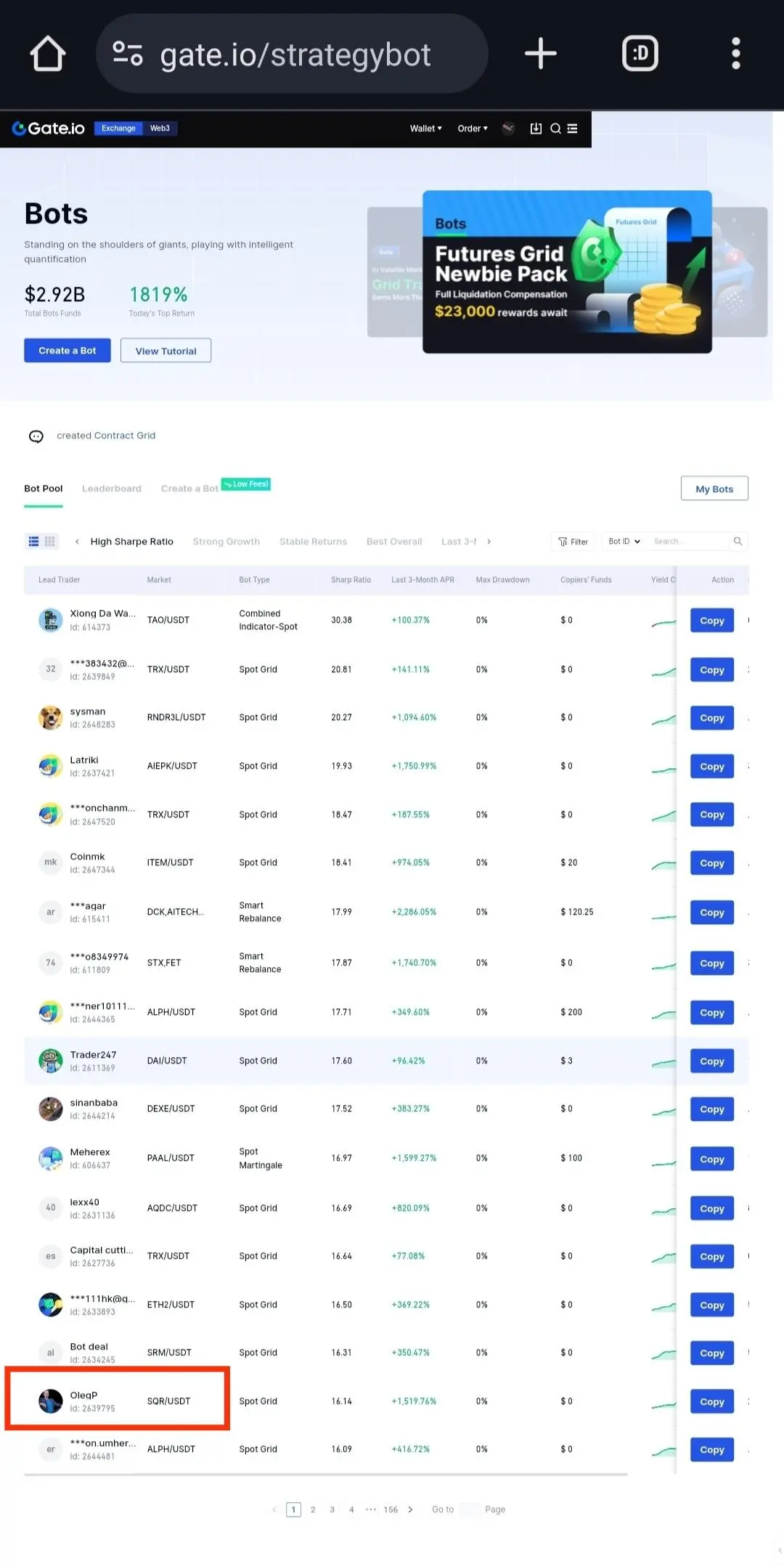Select Strong Growth category

[226, 542]
